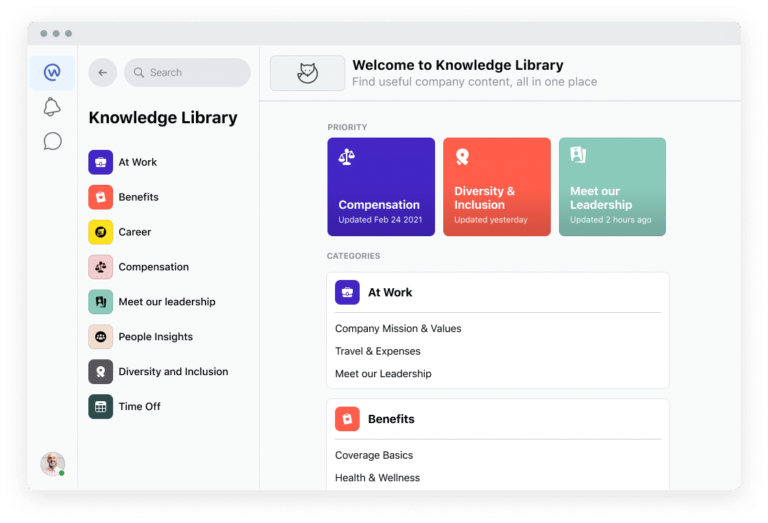Click the user profile avatar

tap(52, 463)
